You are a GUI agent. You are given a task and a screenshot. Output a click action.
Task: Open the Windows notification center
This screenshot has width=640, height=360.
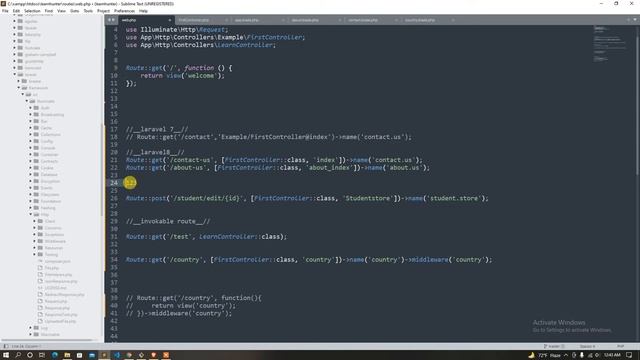pyautogui.click(x=629, y=355)
